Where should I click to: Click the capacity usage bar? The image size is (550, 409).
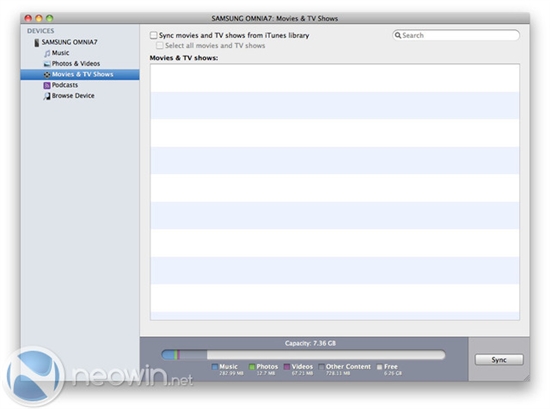[303, 355]
